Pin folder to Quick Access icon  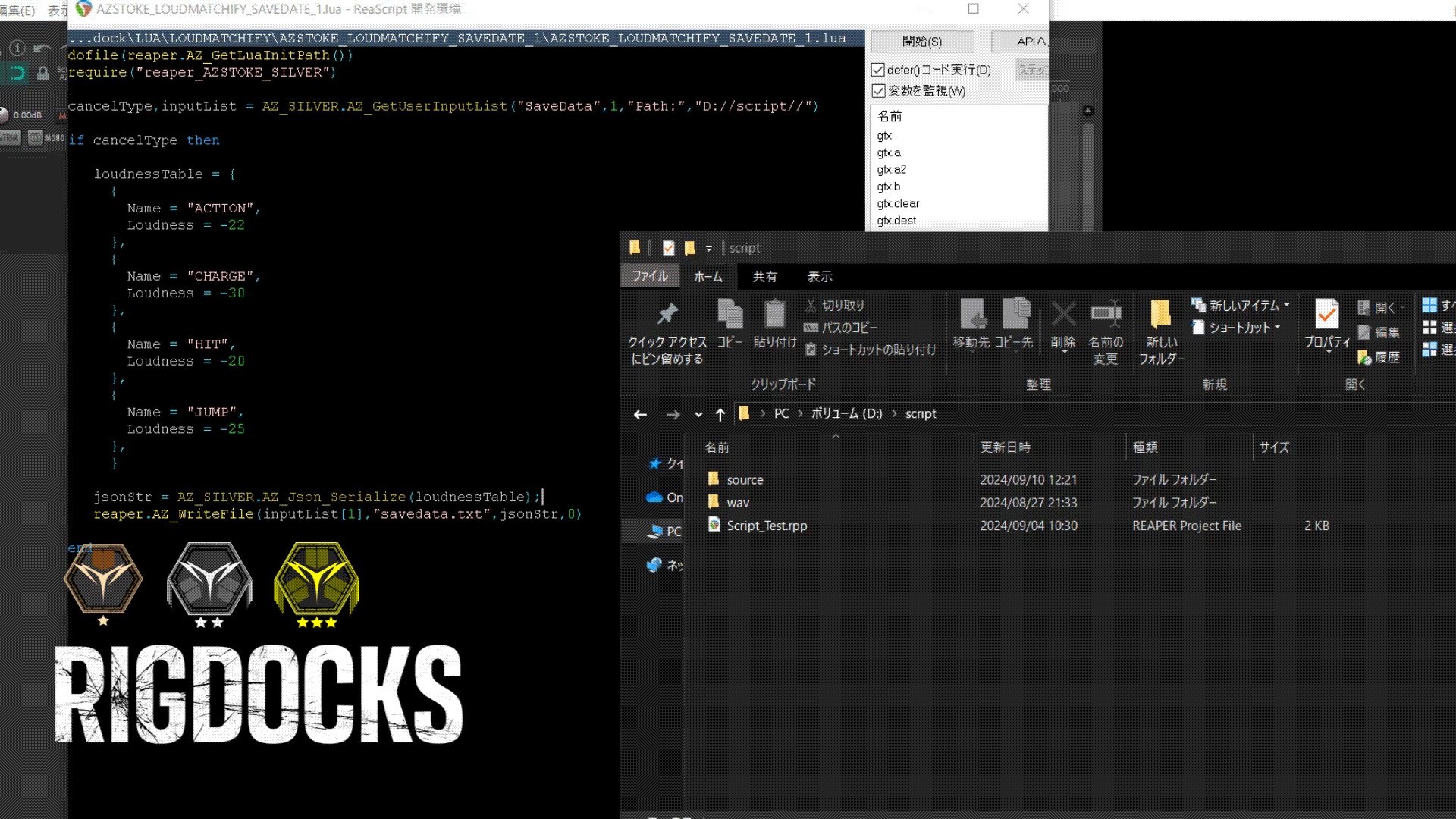click(x=667, y=314)
